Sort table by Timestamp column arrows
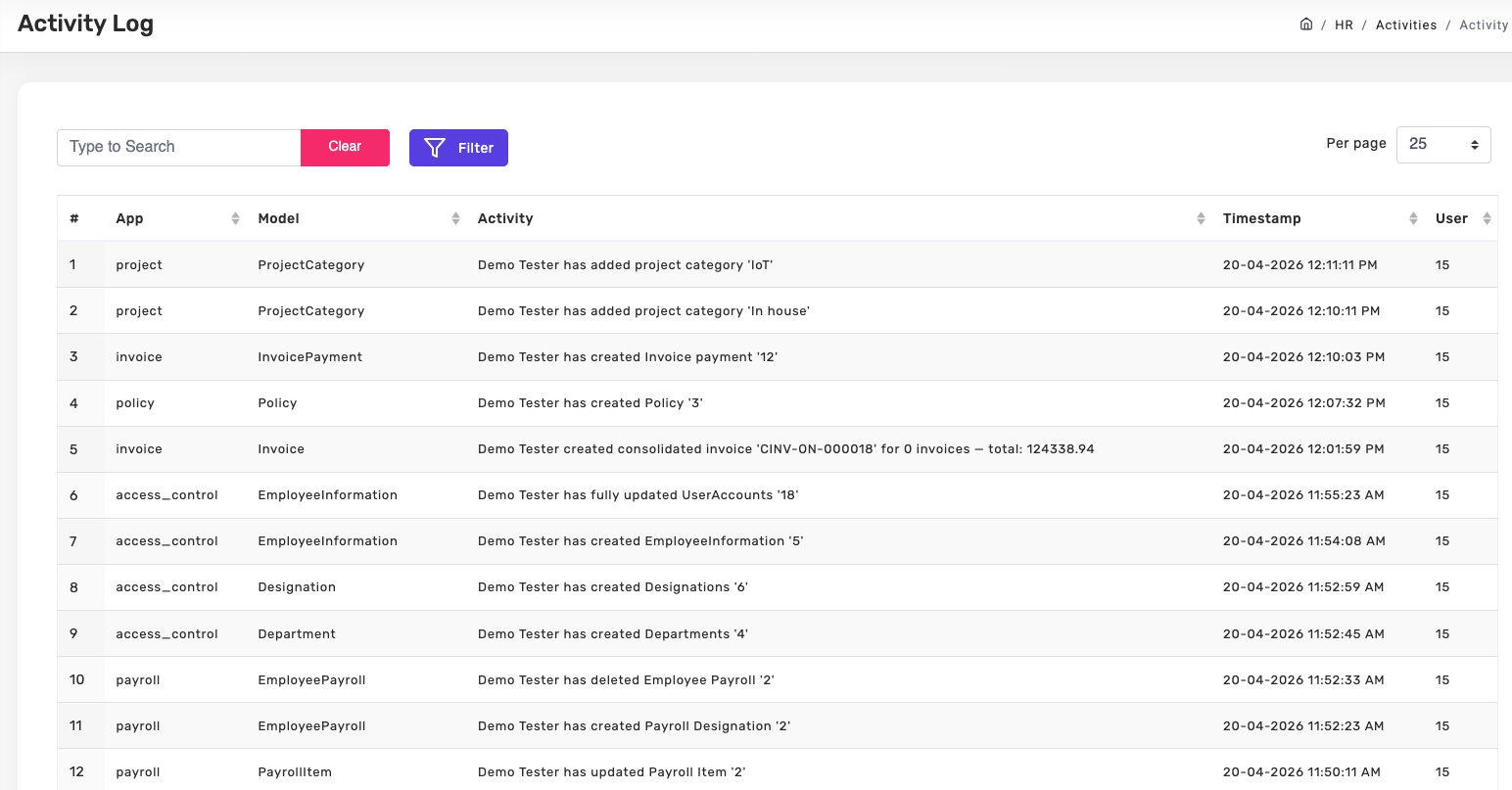This screenshot has width=1512, height=790. [1413, 218]
